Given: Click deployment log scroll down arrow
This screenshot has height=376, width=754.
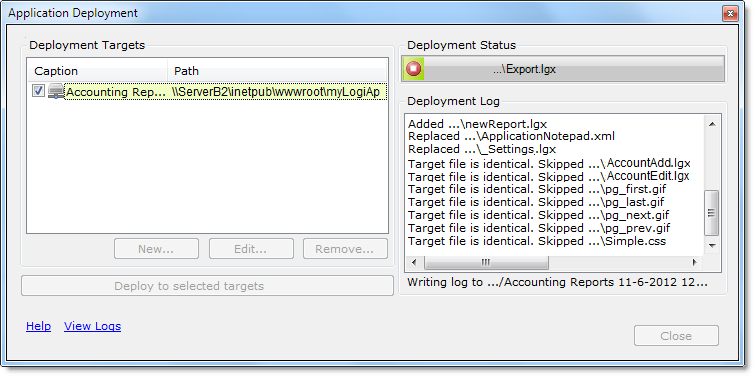Looking at the screenshot, I should point(712,246).
